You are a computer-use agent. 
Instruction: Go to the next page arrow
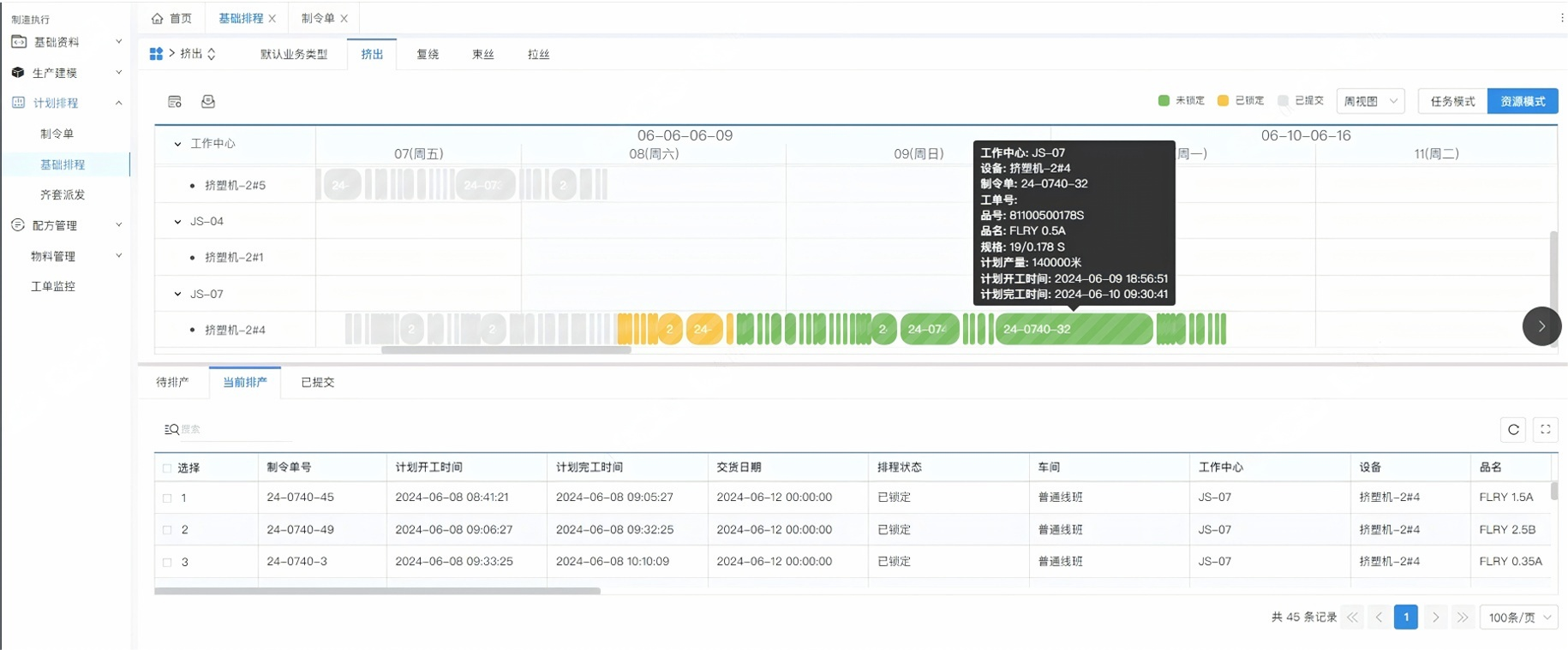(x=1436, y=617)
